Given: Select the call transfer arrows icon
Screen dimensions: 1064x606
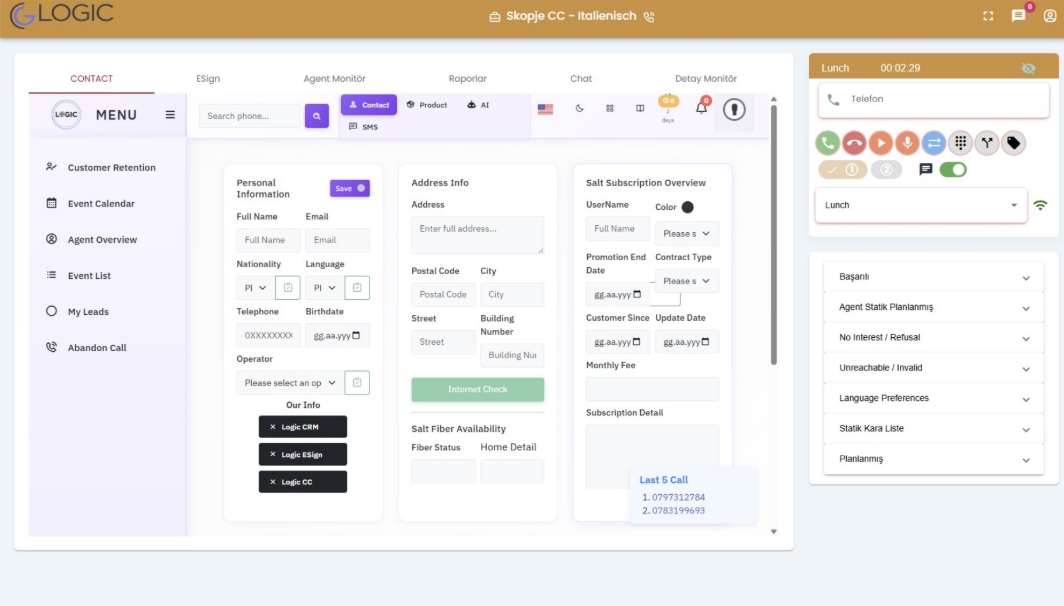Looking at the screenshot, I should click(x=933, y=143).
